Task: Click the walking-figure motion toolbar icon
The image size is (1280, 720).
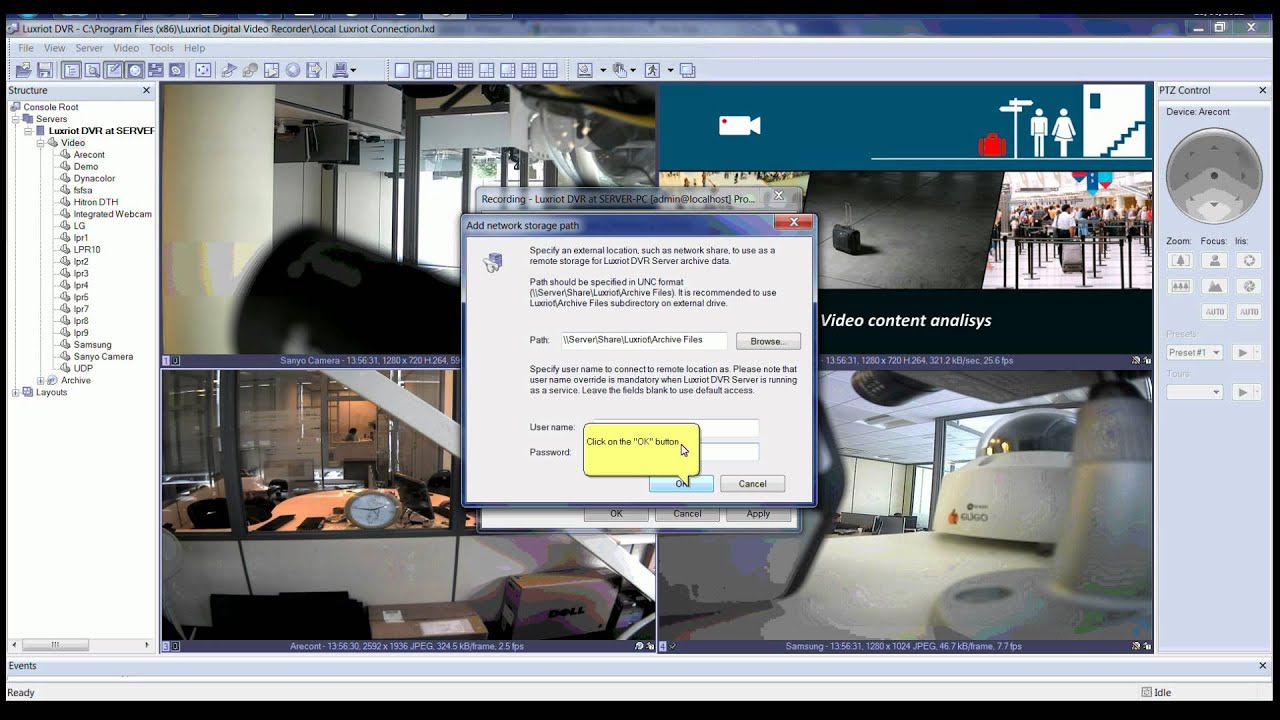Action: pyautogui.click(x=652, y=70)
